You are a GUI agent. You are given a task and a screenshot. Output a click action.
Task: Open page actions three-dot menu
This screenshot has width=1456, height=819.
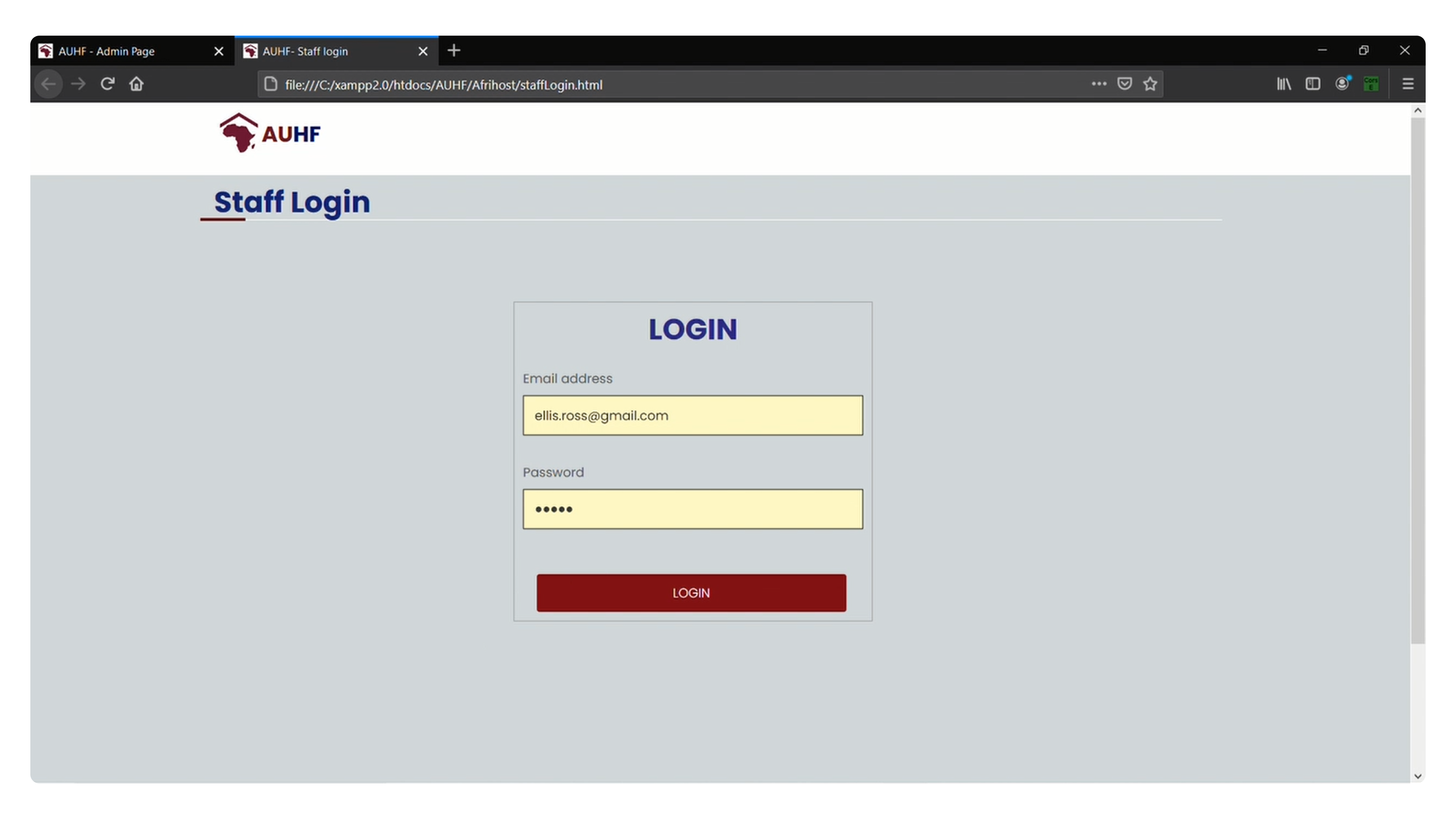point(1098,84)
